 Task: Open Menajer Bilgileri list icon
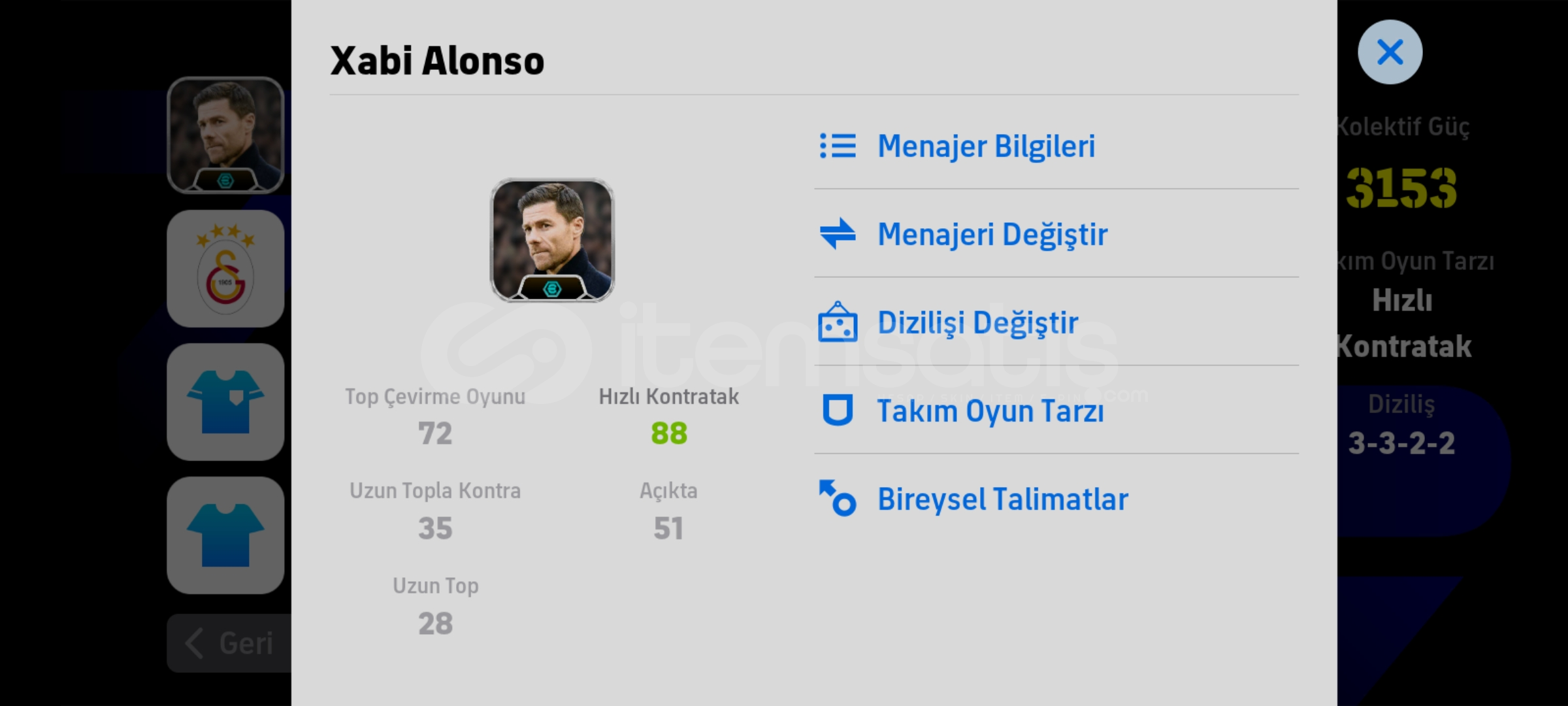838,146
